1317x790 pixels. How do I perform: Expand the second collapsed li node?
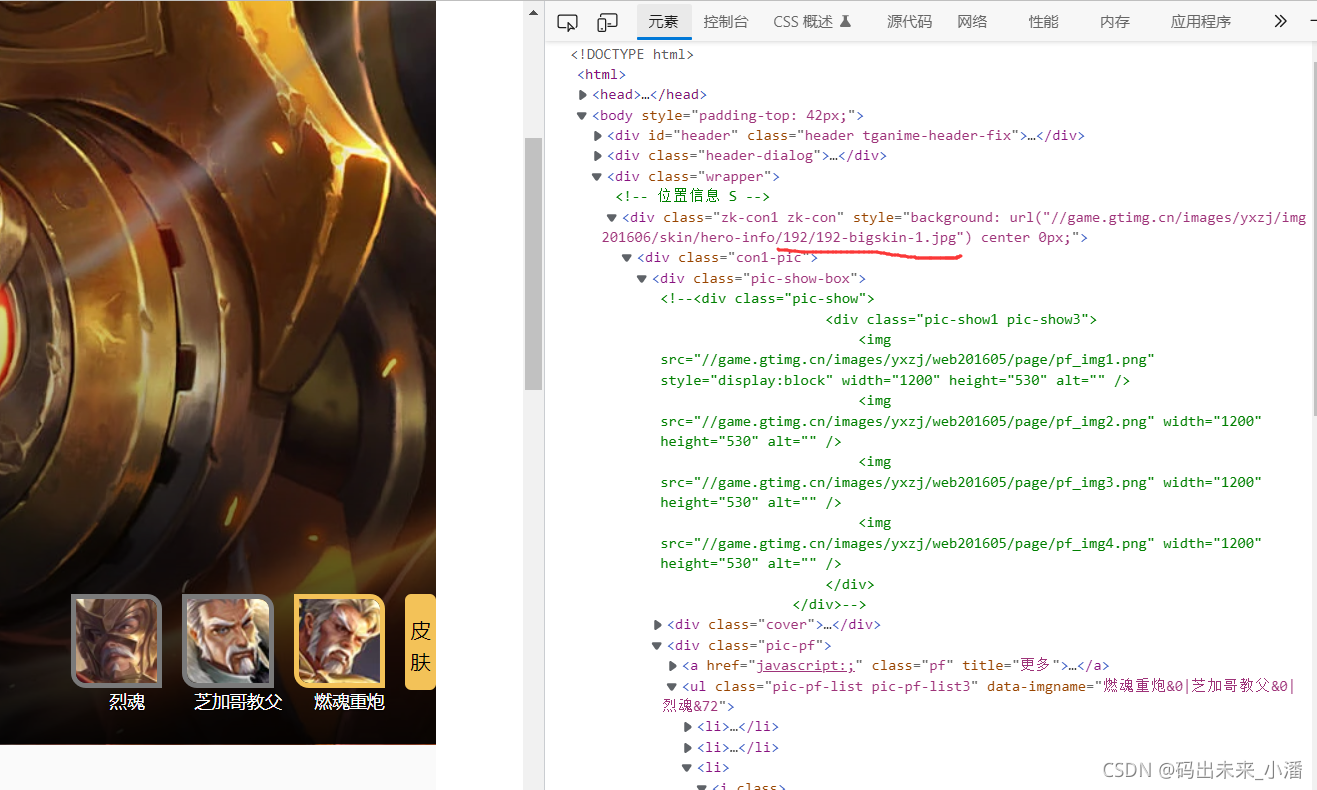[x=688, y=747]
